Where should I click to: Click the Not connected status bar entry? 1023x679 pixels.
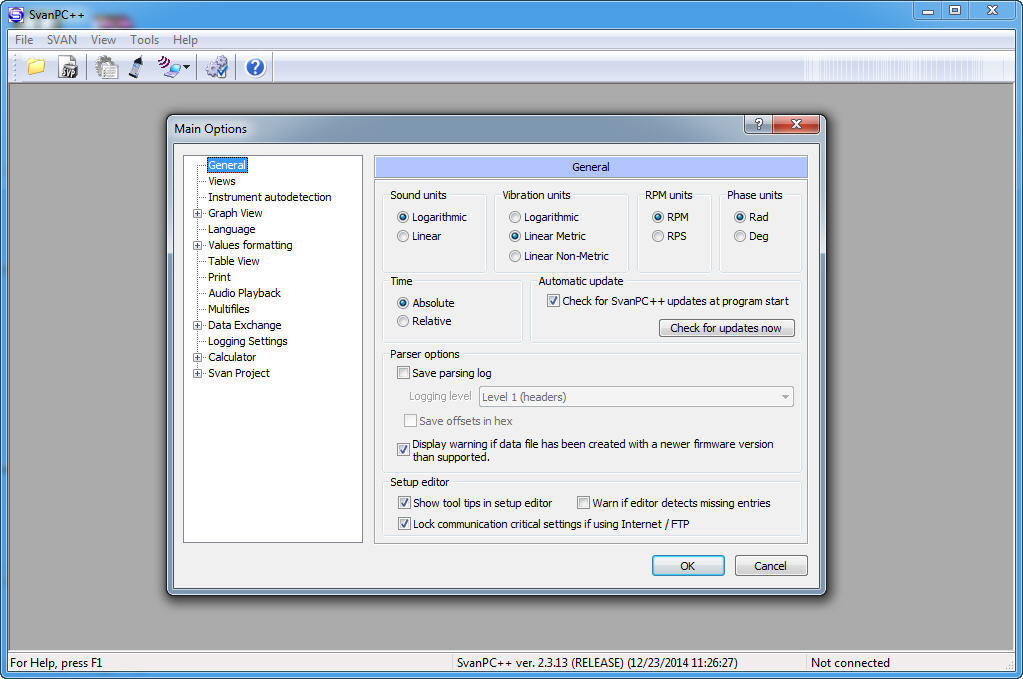tap(850, 663)
